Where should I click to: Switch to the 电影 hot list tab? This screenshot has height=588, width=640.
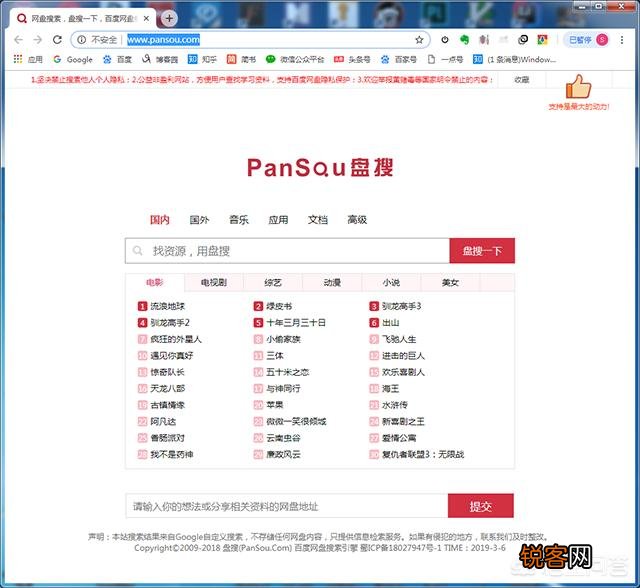tap(155, 282)
